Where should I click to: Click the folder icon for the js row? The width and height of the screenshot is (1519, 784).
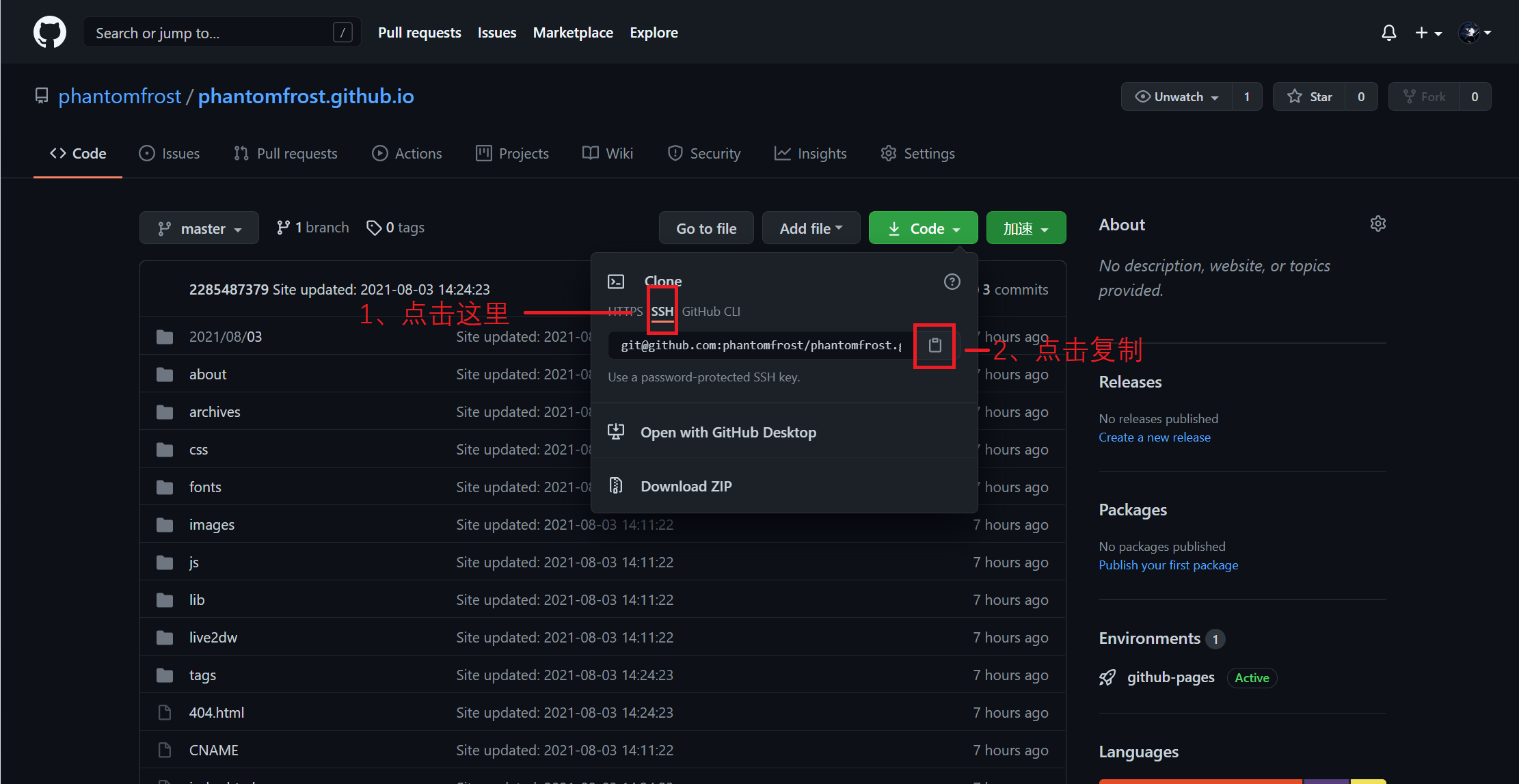[x=165, y=562]
